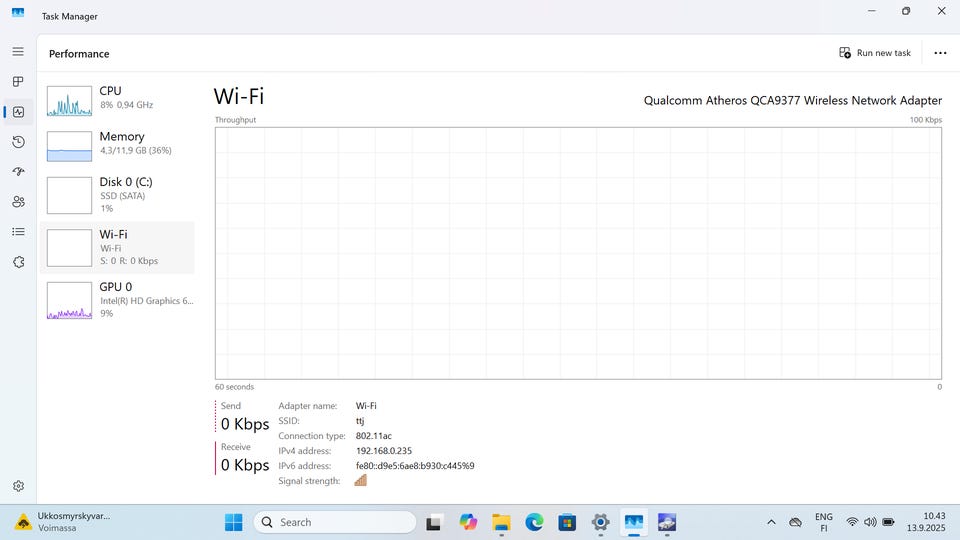The image size is (960, 540).
Task: Open the three-dot more options menu
Action: point(940,53)
